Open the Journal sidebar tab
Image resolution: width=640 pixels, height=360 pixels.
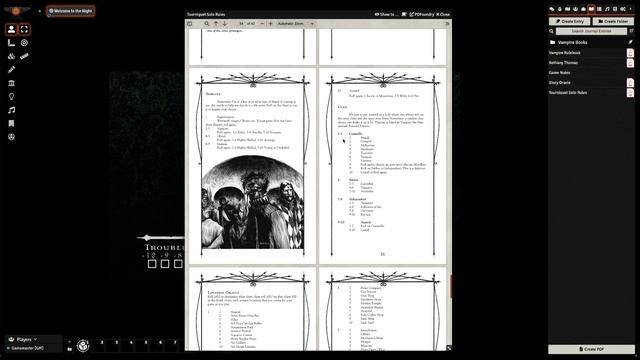[591, 9]
